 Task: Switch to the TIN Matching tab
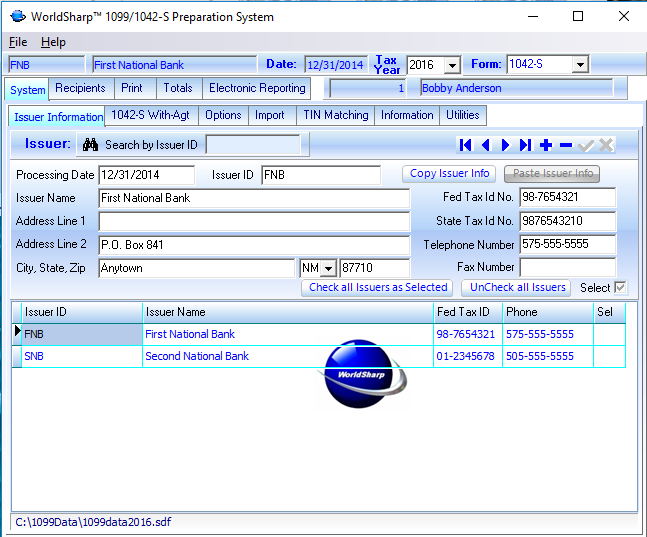(335, 115)
